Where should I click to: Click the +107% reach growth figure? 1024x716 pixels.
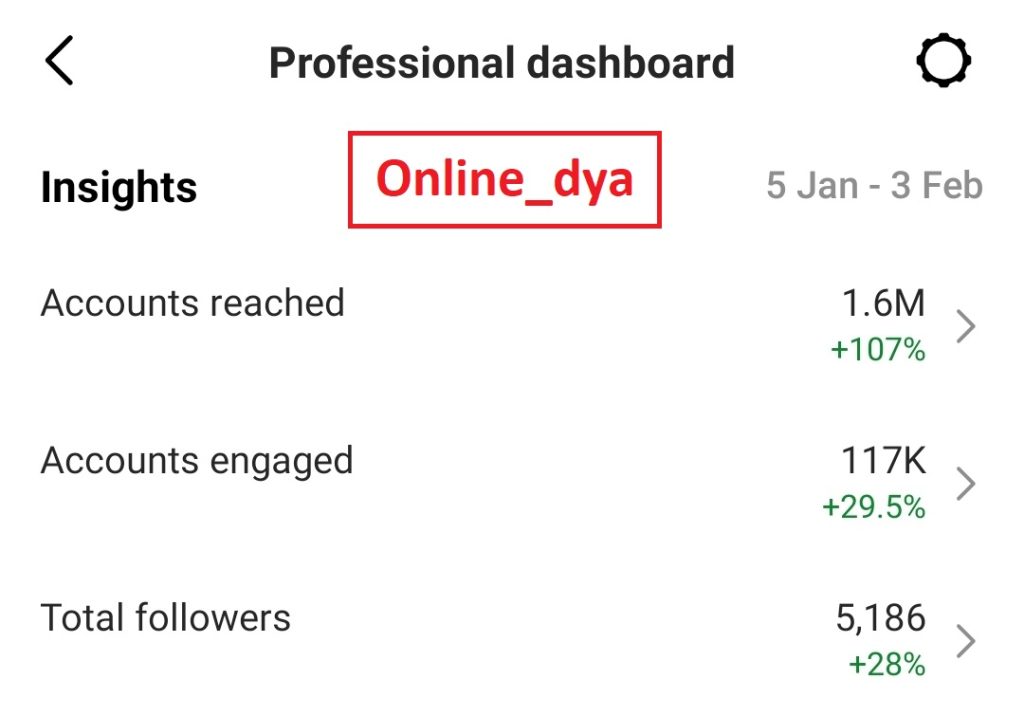coord(878,350)
